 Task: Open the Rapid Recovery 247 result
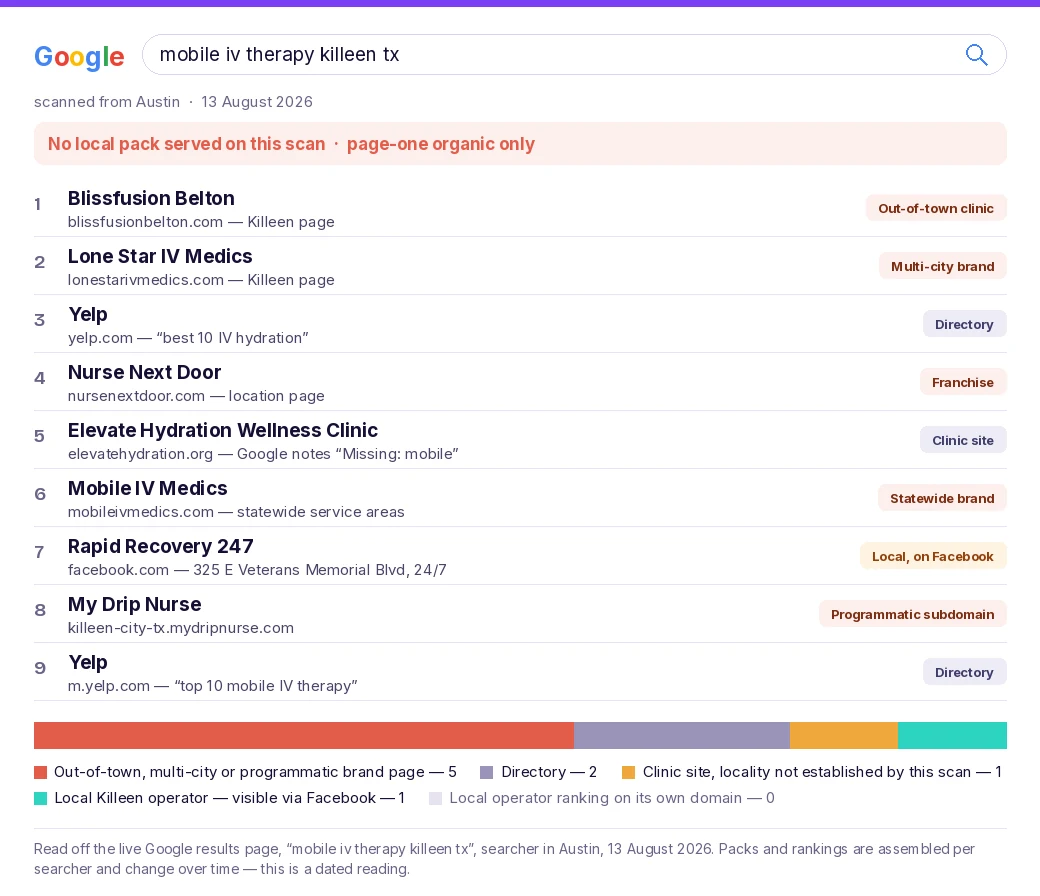(520, 556)
